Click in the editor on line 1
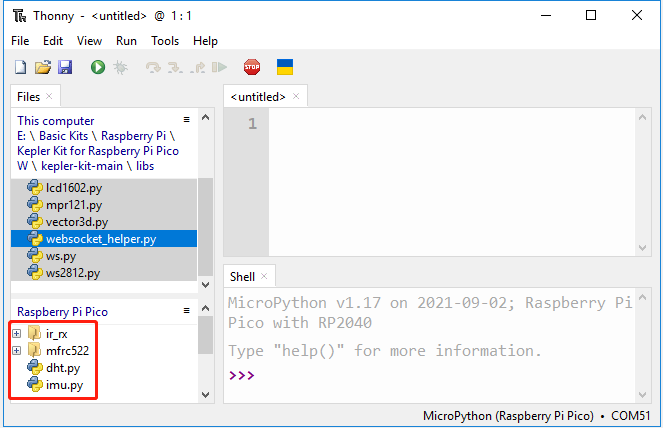The width and height of the screenshot is (663, 428). pyautogui.click(x=452, y=124)
